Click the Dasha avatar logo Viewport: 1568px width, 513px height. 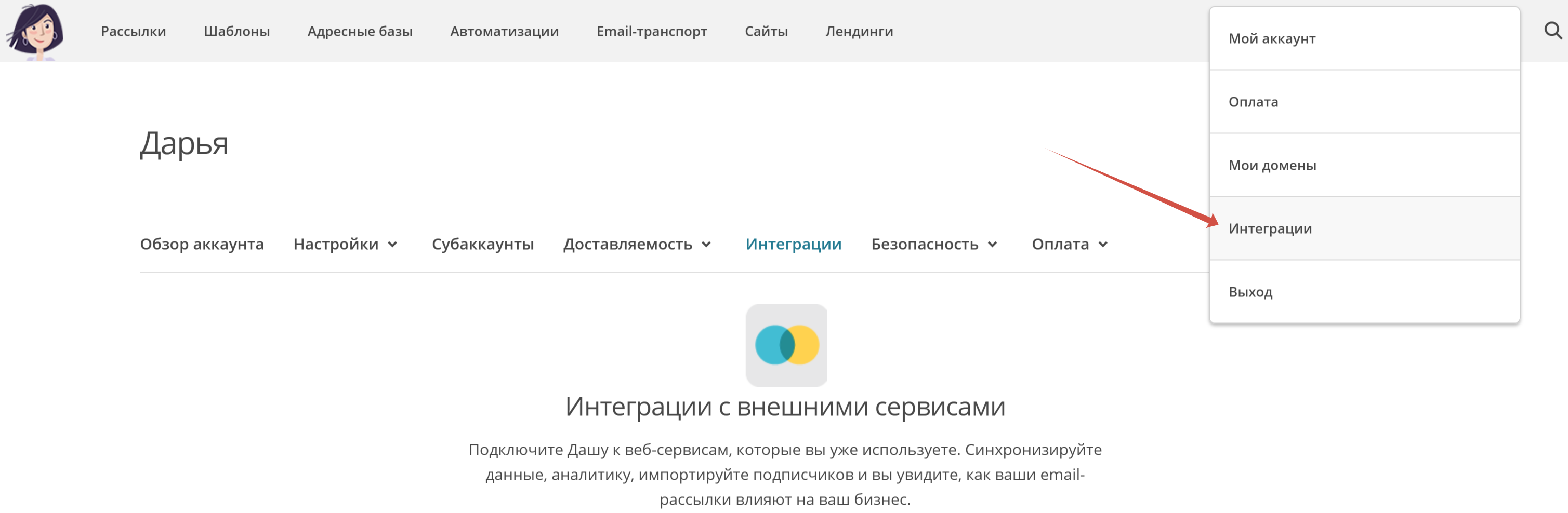(36, 31)
